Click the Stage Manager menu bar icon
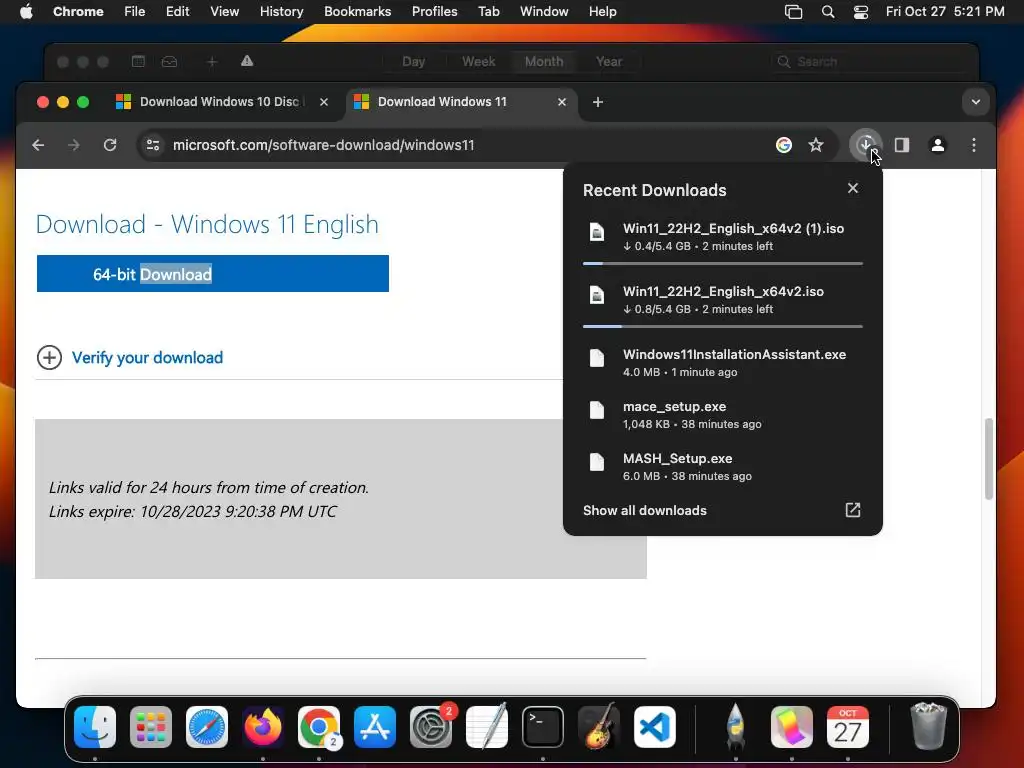Viewport: 1024px width, 768px height. coord(793,11)
